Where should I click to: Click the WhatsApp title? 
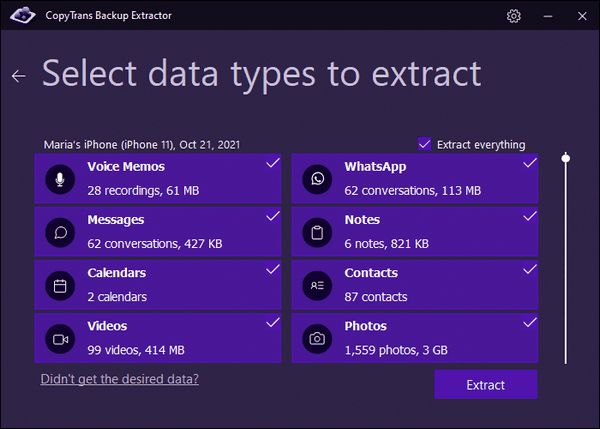tap(375, 167)
